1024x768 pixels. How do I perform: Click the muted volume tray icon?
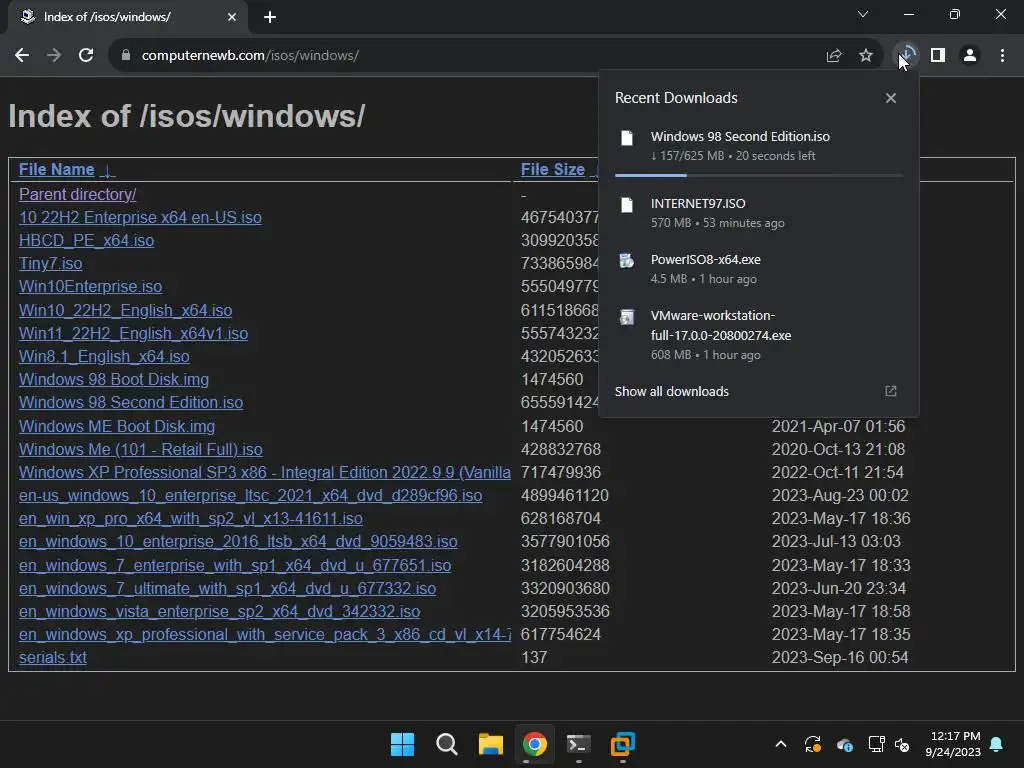[902, 744]
